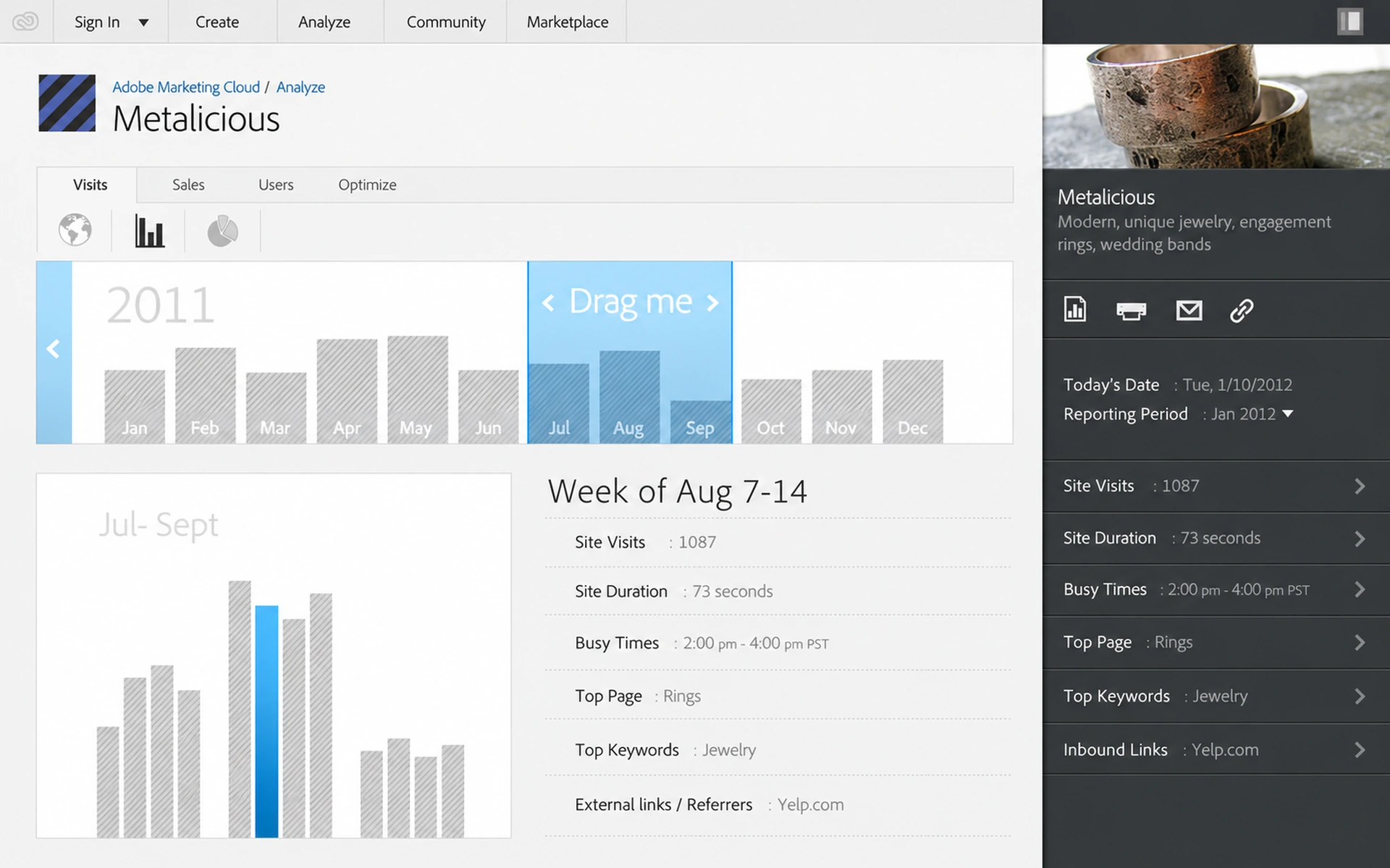Switch to the Users tab

276,185
